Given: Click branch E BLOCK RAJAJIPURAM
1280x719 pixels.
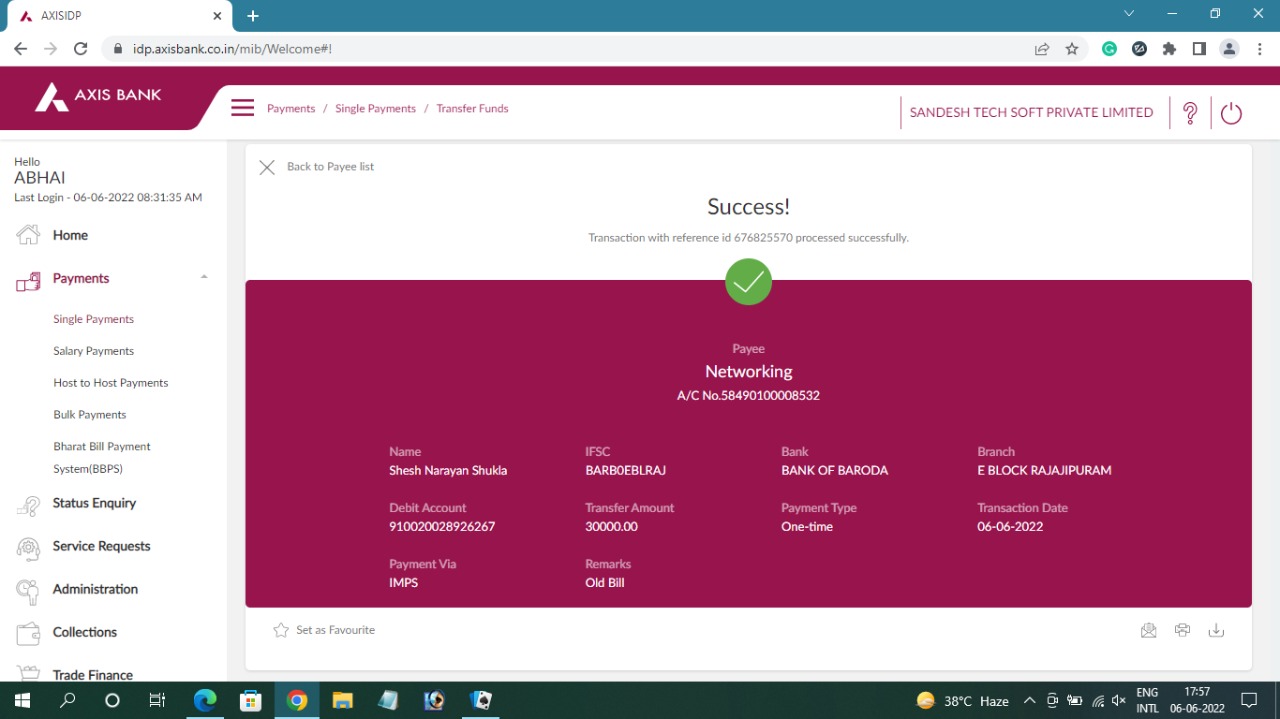Looking at the screenshot, I should (x=1044, y=471).
